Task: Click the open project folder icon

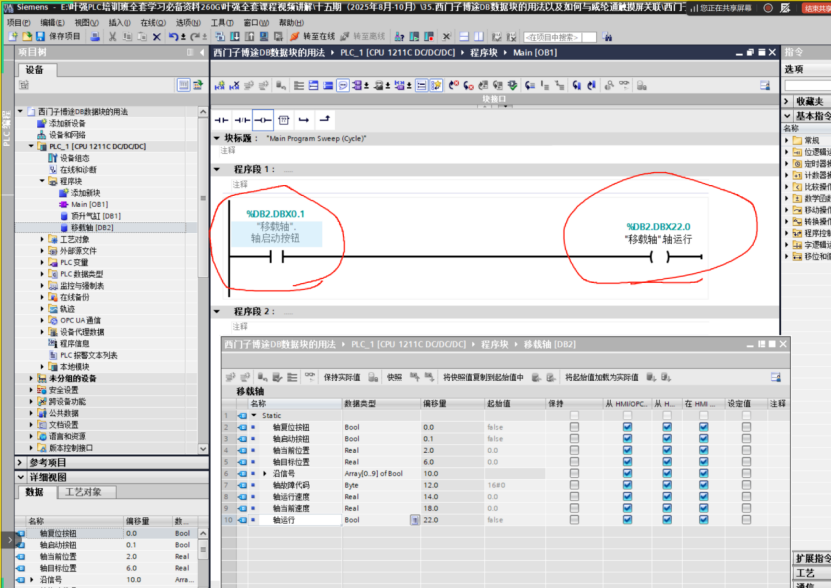Action: pyautogui.click(x=26, y=37)
